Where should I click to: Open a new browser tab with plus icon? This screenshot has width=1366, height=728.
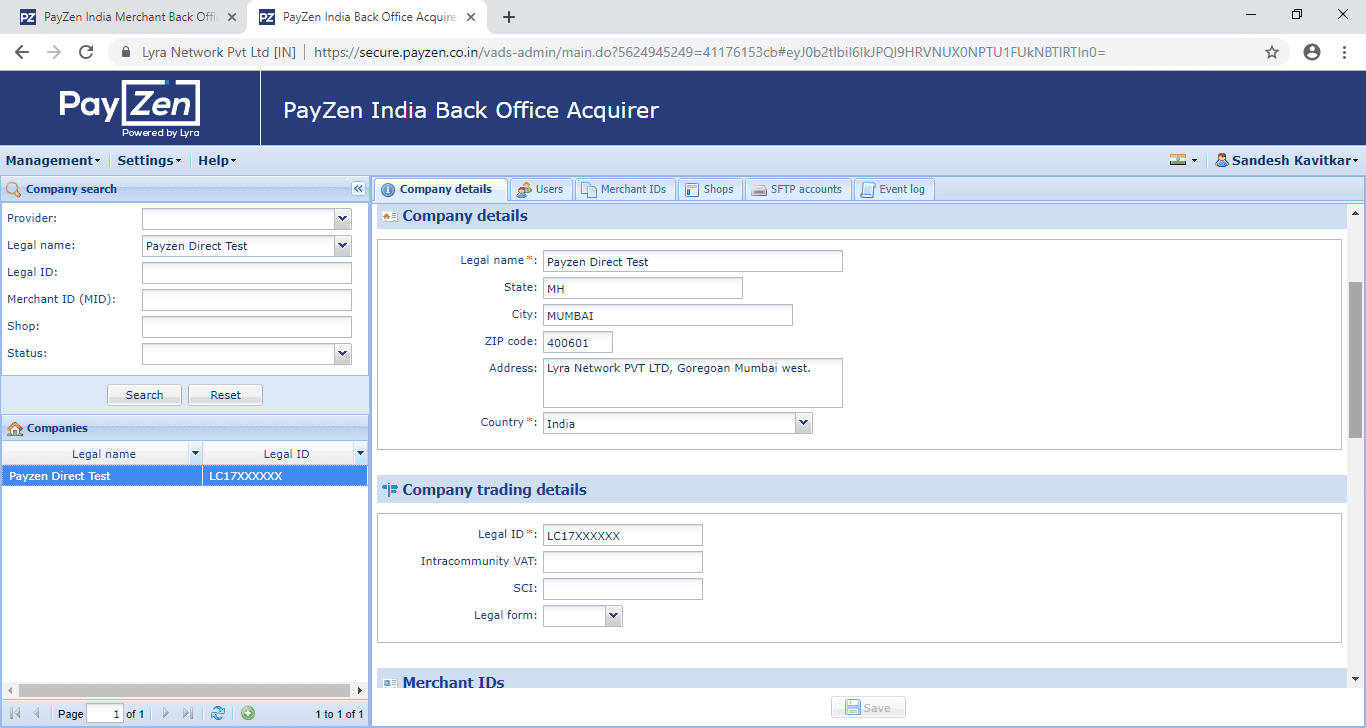[509, 17]
